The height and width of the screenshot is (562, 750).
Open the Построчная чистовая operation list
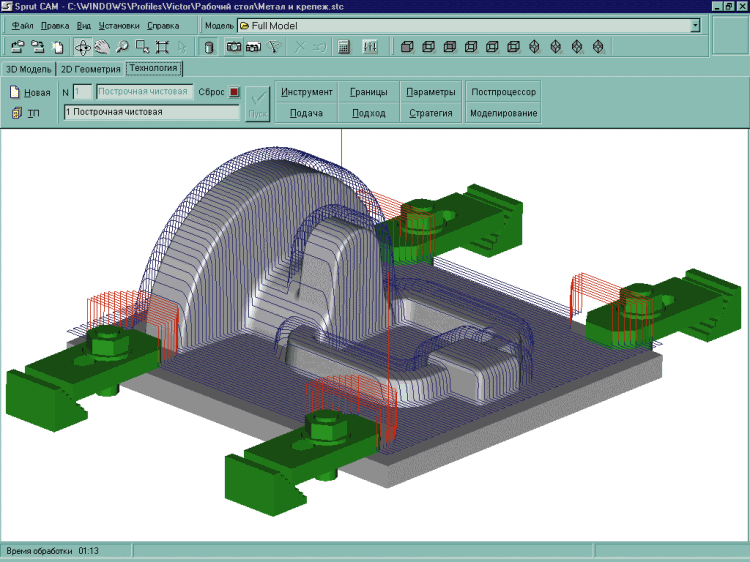(150, 113)
